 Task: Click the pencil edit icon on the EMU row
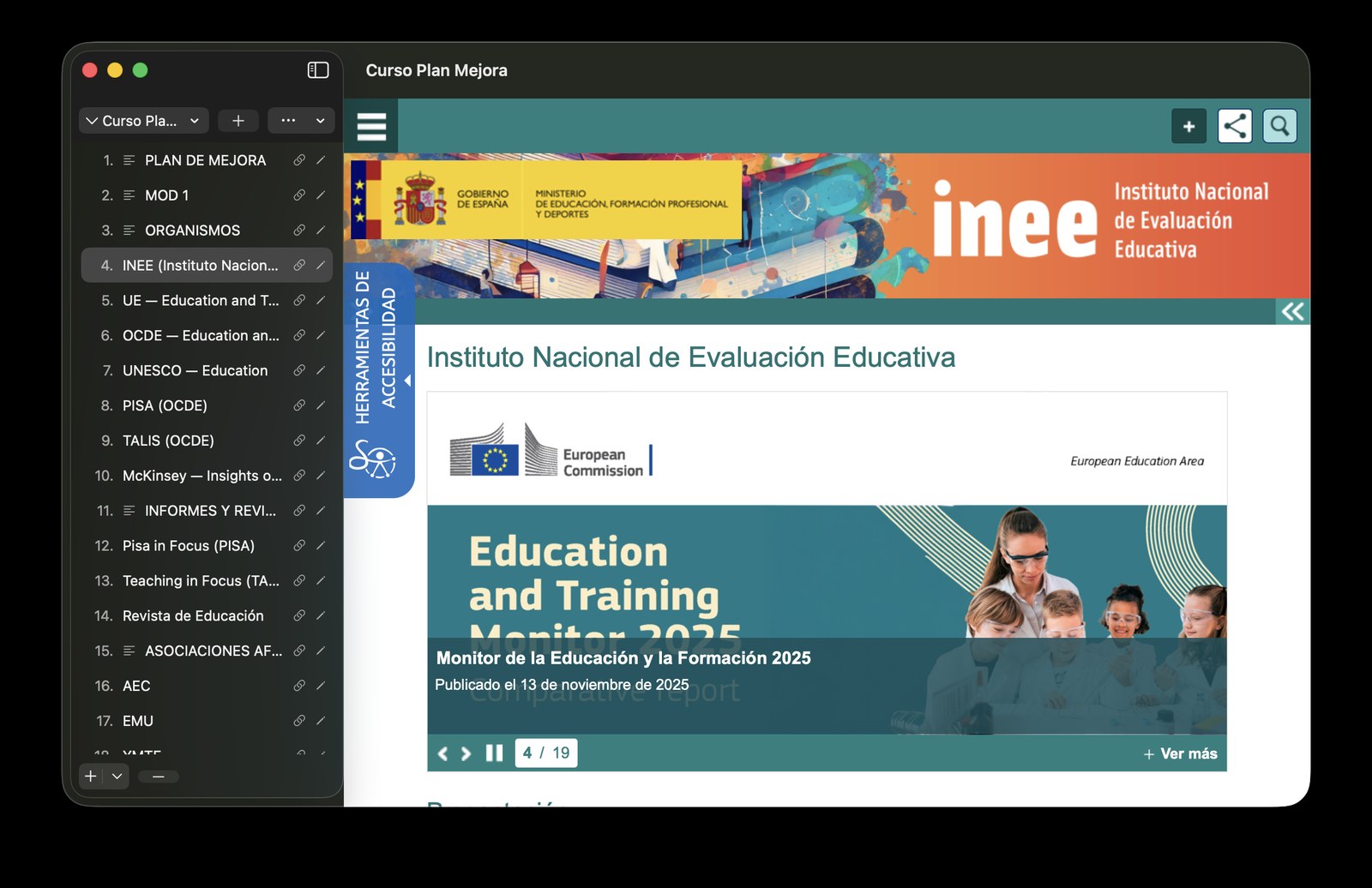[321, 721]
